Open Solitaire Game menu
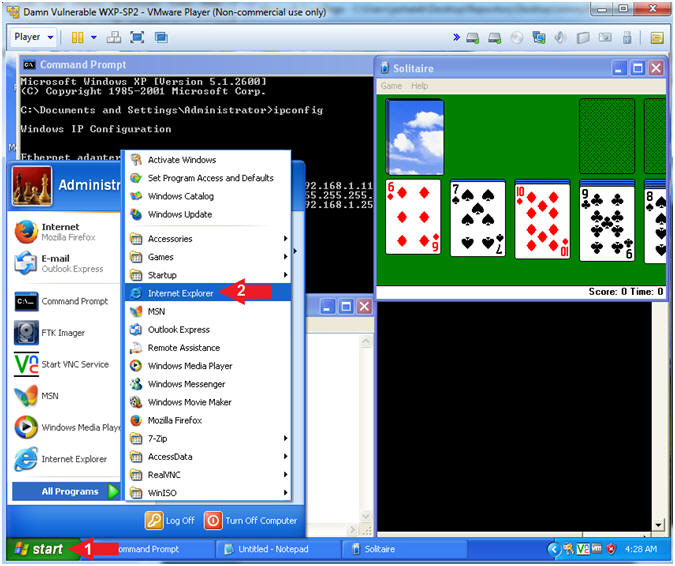675x566 pixels. point(391,86)
